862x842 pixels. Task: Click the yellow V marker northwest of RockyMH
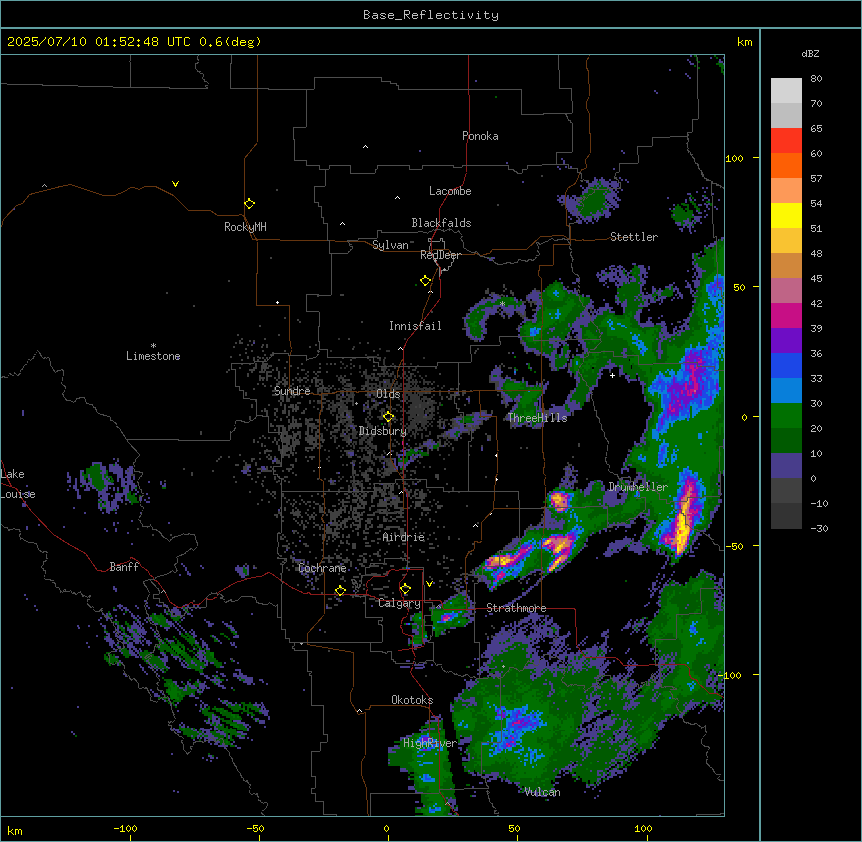(175, 184)
